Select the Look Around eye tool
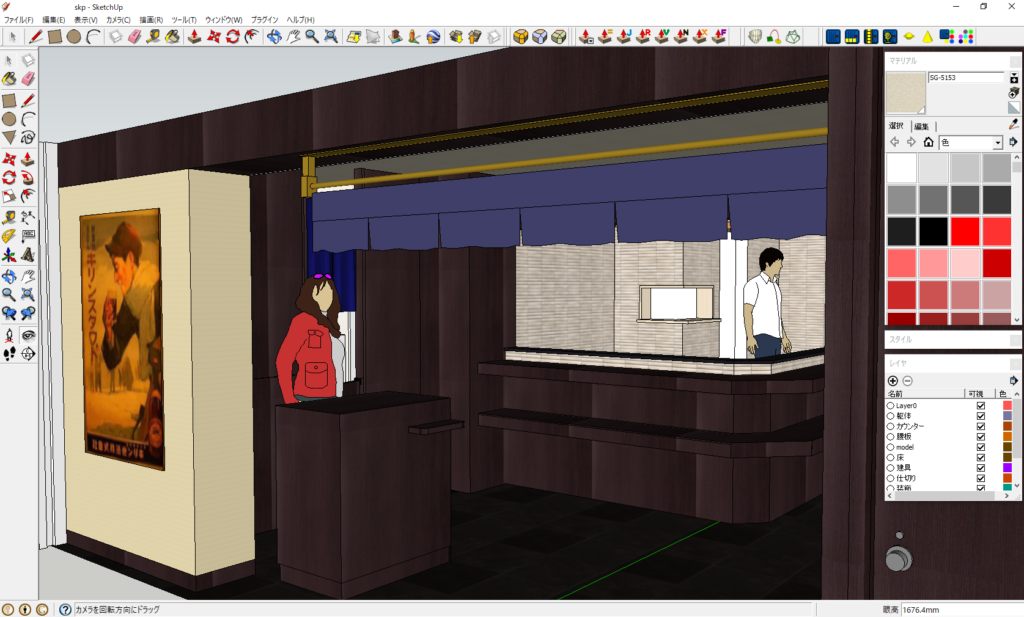The width and height of the screenshot is (1024, 617). pyautogui.click(x=28, y=336)
